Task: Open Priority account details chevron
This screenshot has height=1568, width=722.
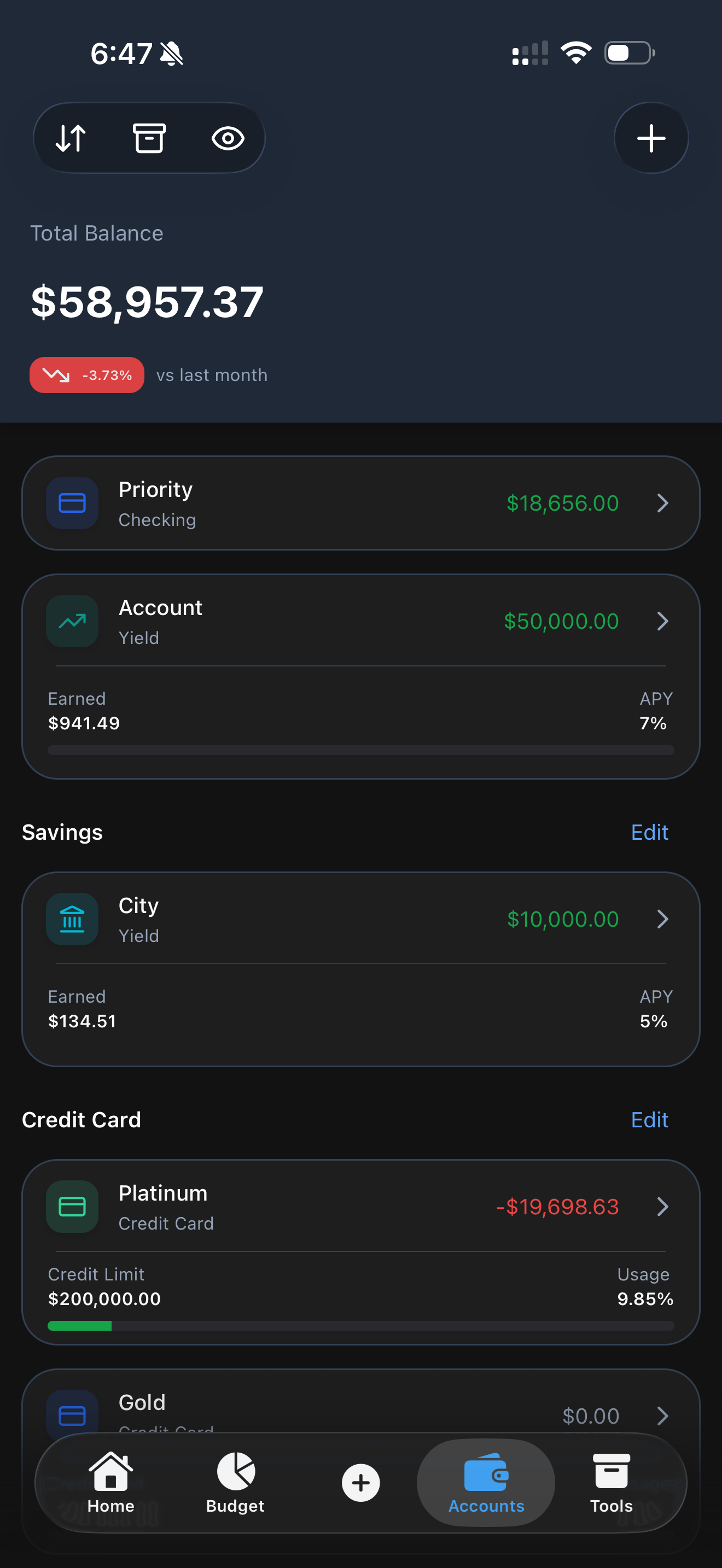Action: click(662, 503)
